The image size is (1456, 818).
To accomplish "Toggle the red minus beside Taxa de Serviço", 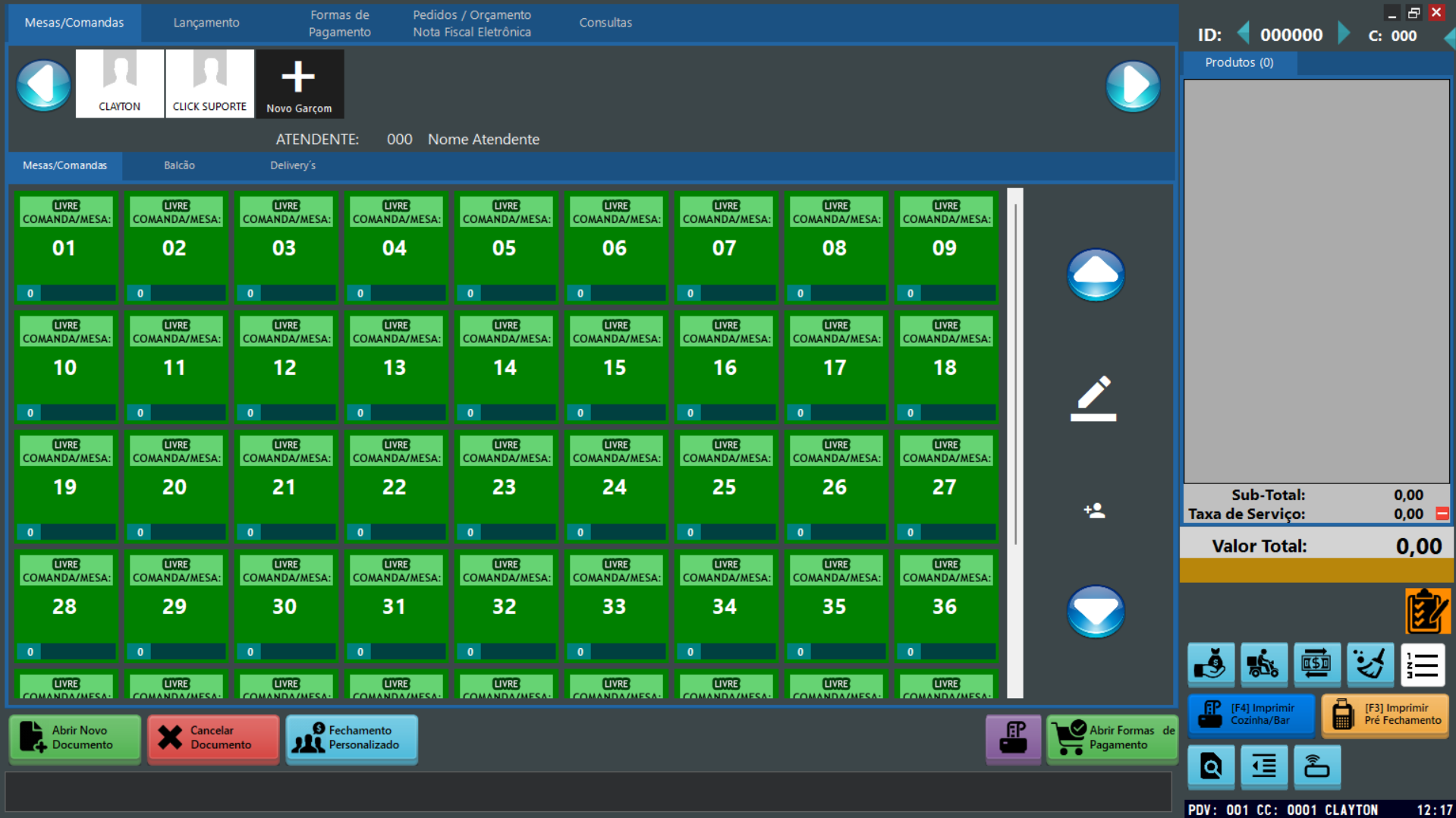I will 1442,514.
